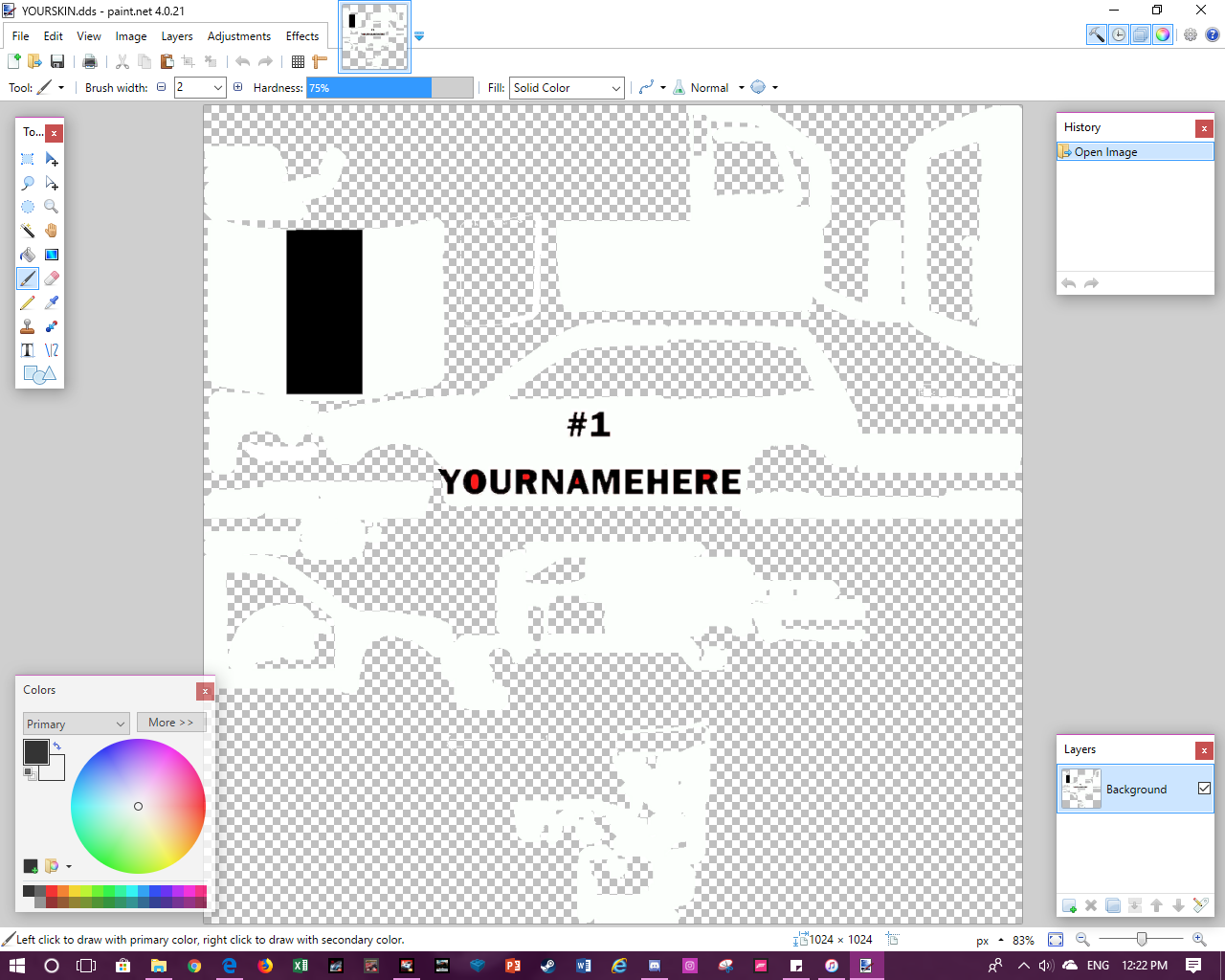The height and width of the screenshot is (980, 1225).
Task: Save the image with the floppy icon
Action: point(57,61)
